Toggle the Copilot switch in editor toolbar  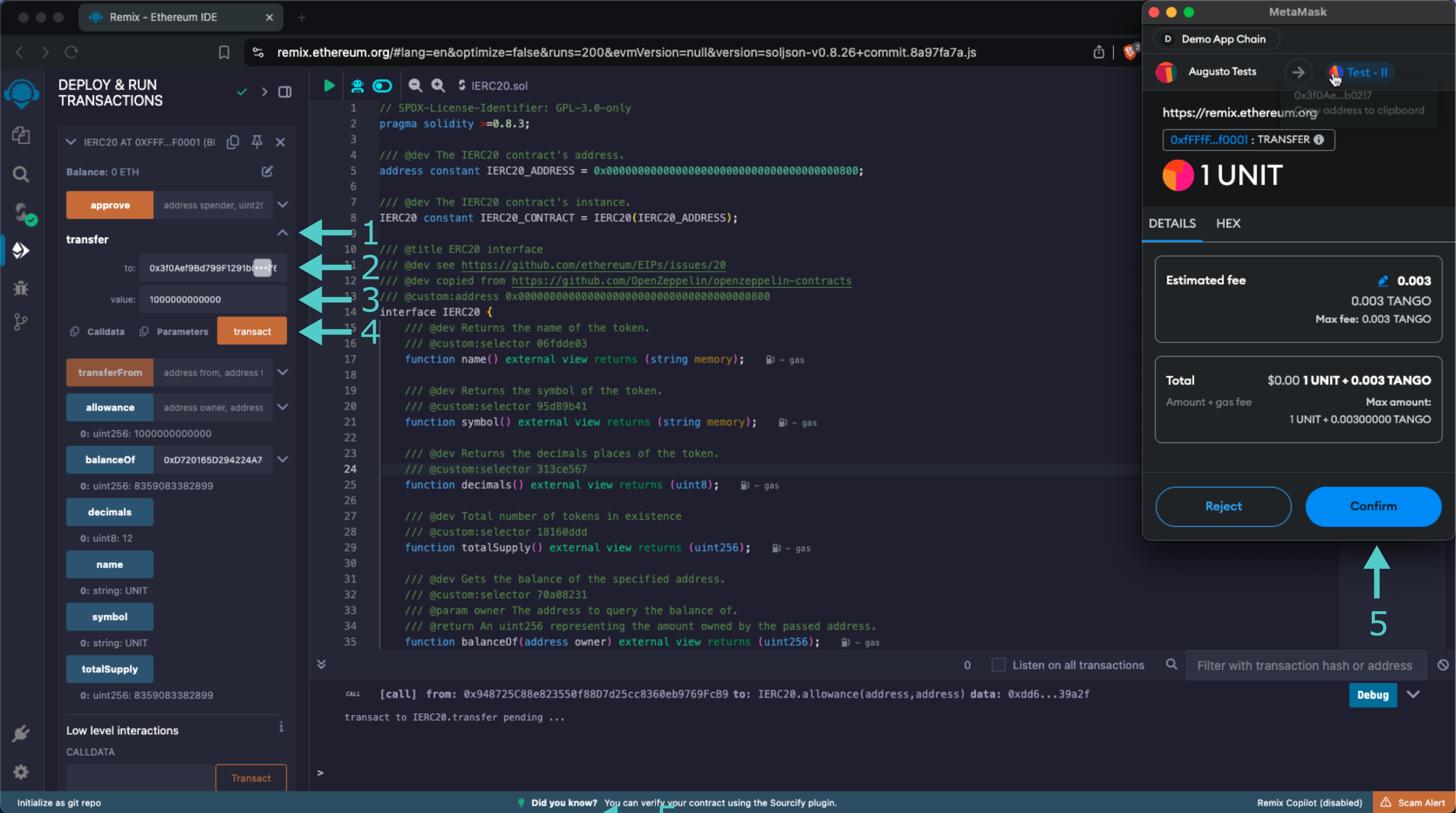382,86
